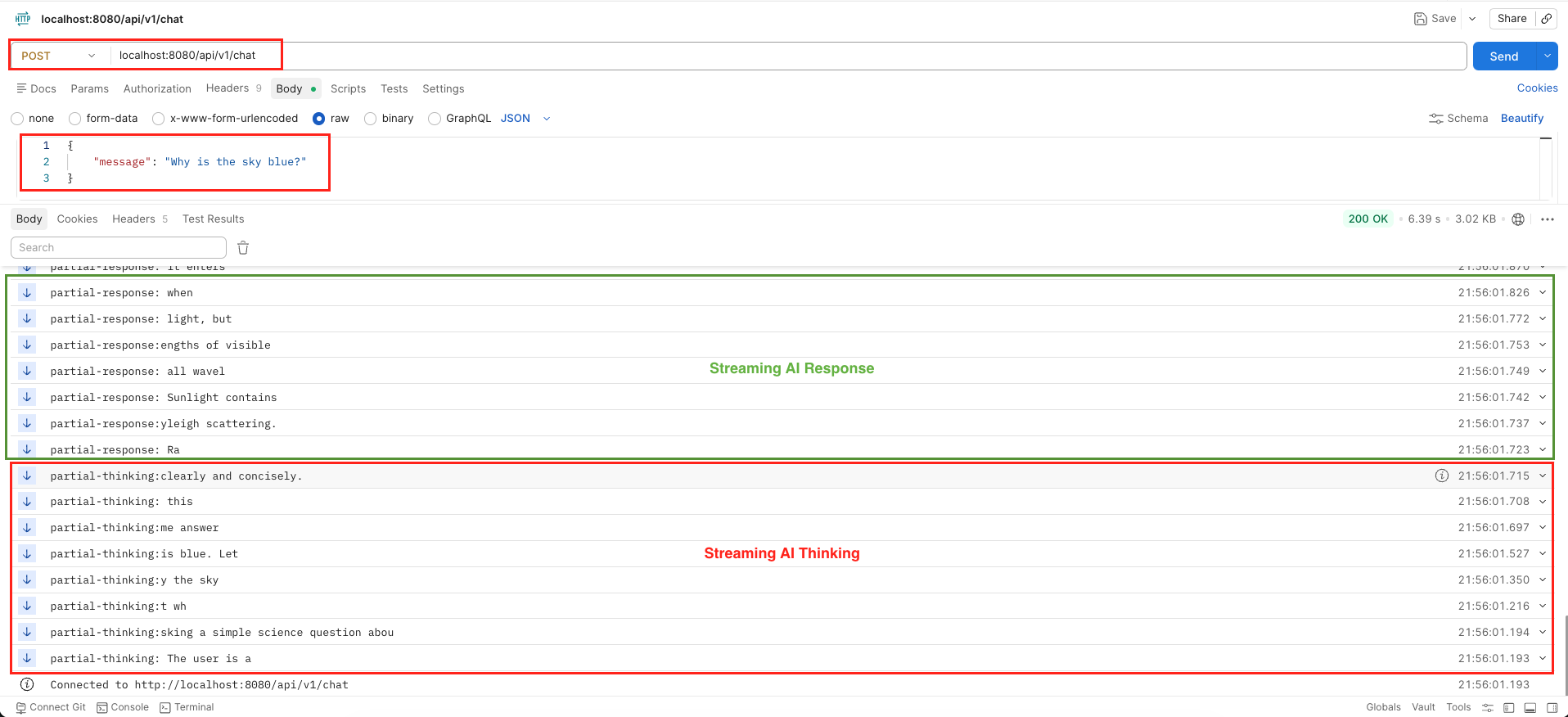Open the Terminal in the footer bar
1568x717 pixels.
(x=187, y=707)
